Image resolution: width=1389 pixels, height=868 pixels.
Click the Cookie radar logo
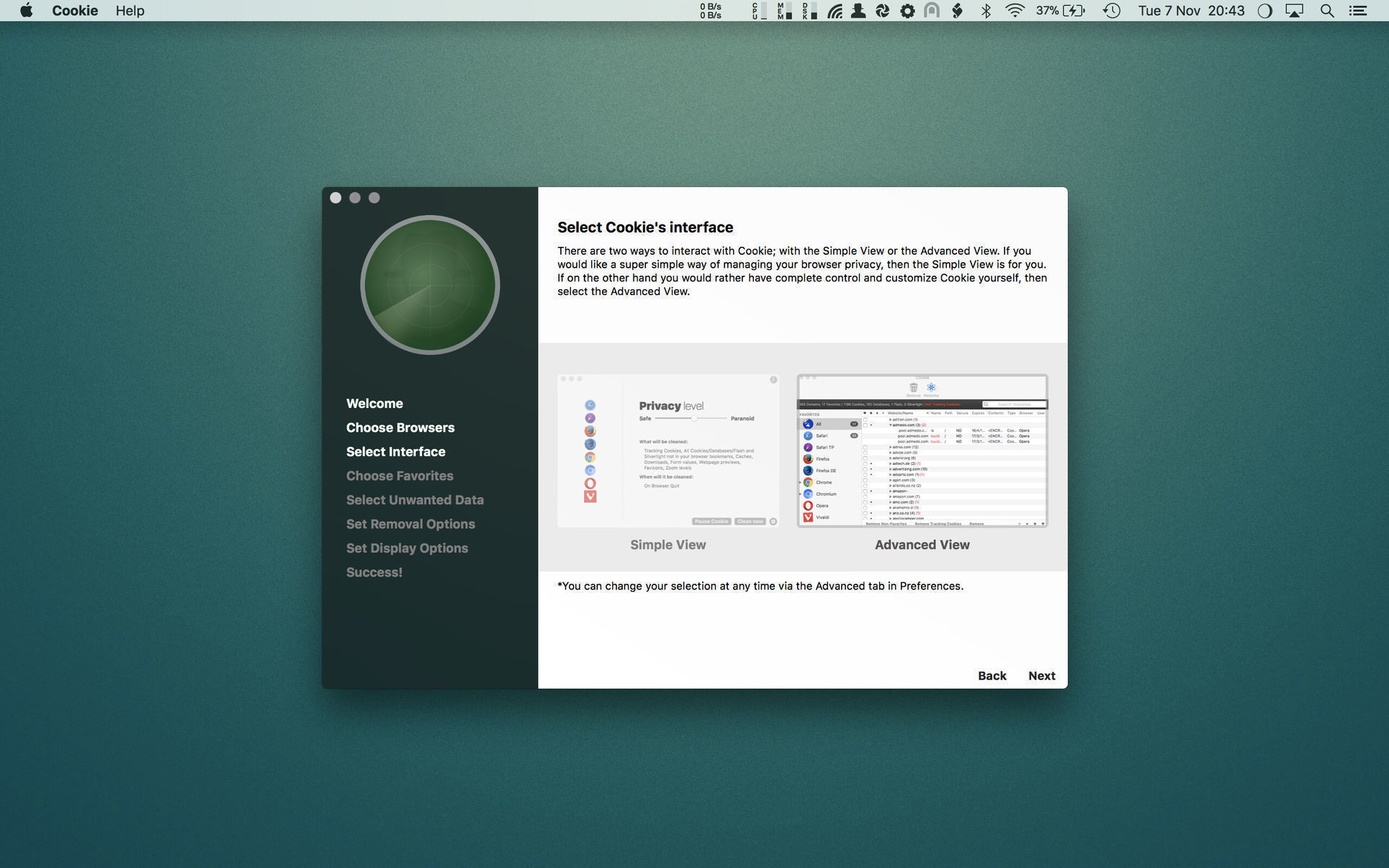click(430, 285)
